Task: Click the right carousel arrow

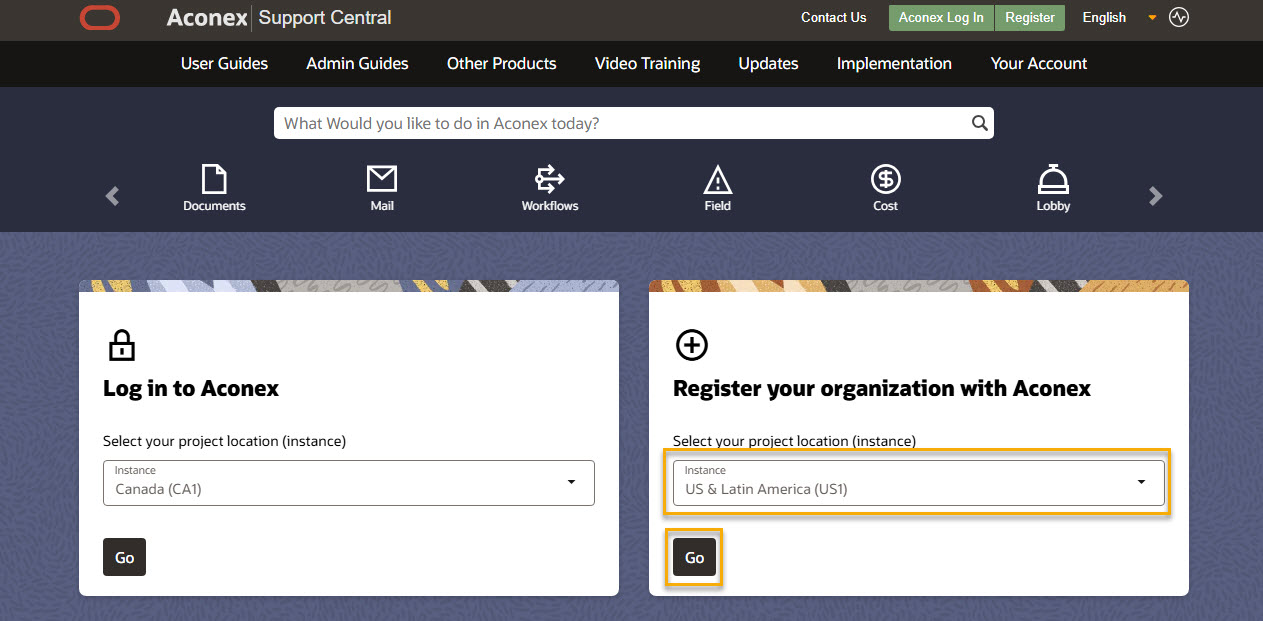Action: 1156,196
